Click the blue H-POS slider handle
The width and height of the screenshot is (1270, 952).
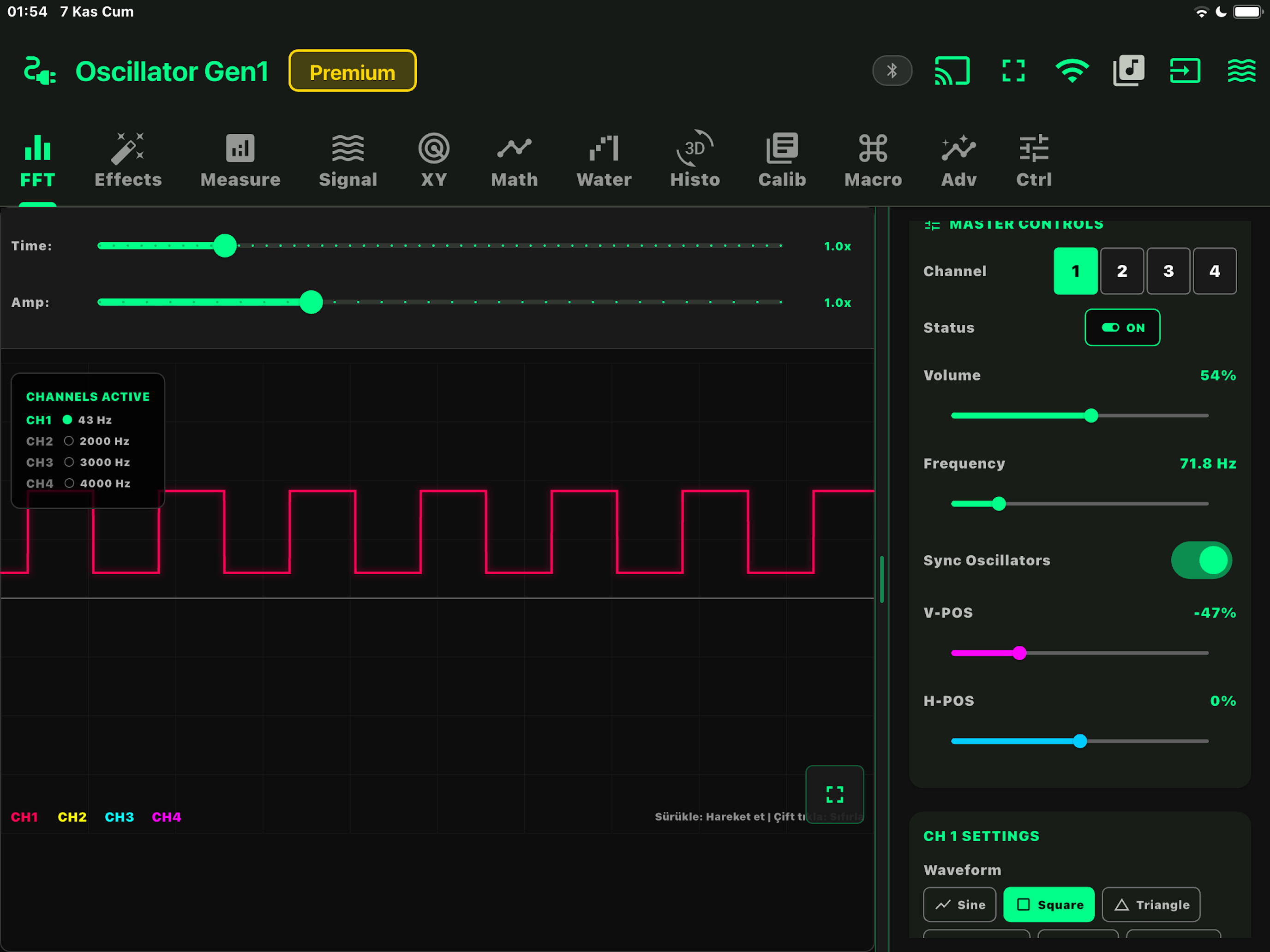point(1080,741)
